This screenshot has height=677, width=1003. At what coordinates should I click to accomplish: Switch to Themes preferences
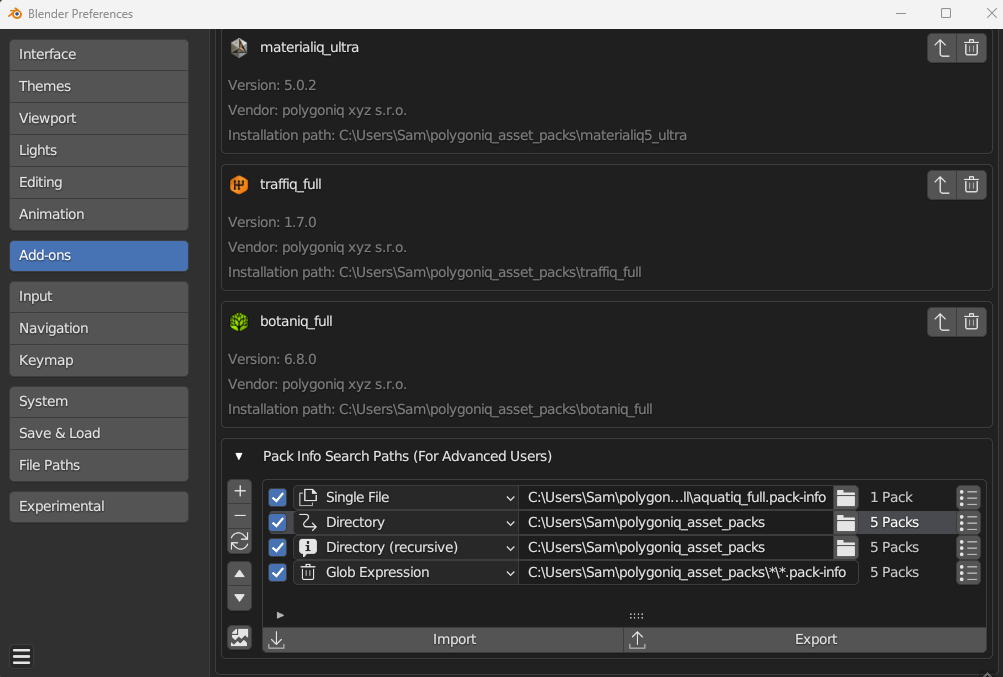coord(99,86)
